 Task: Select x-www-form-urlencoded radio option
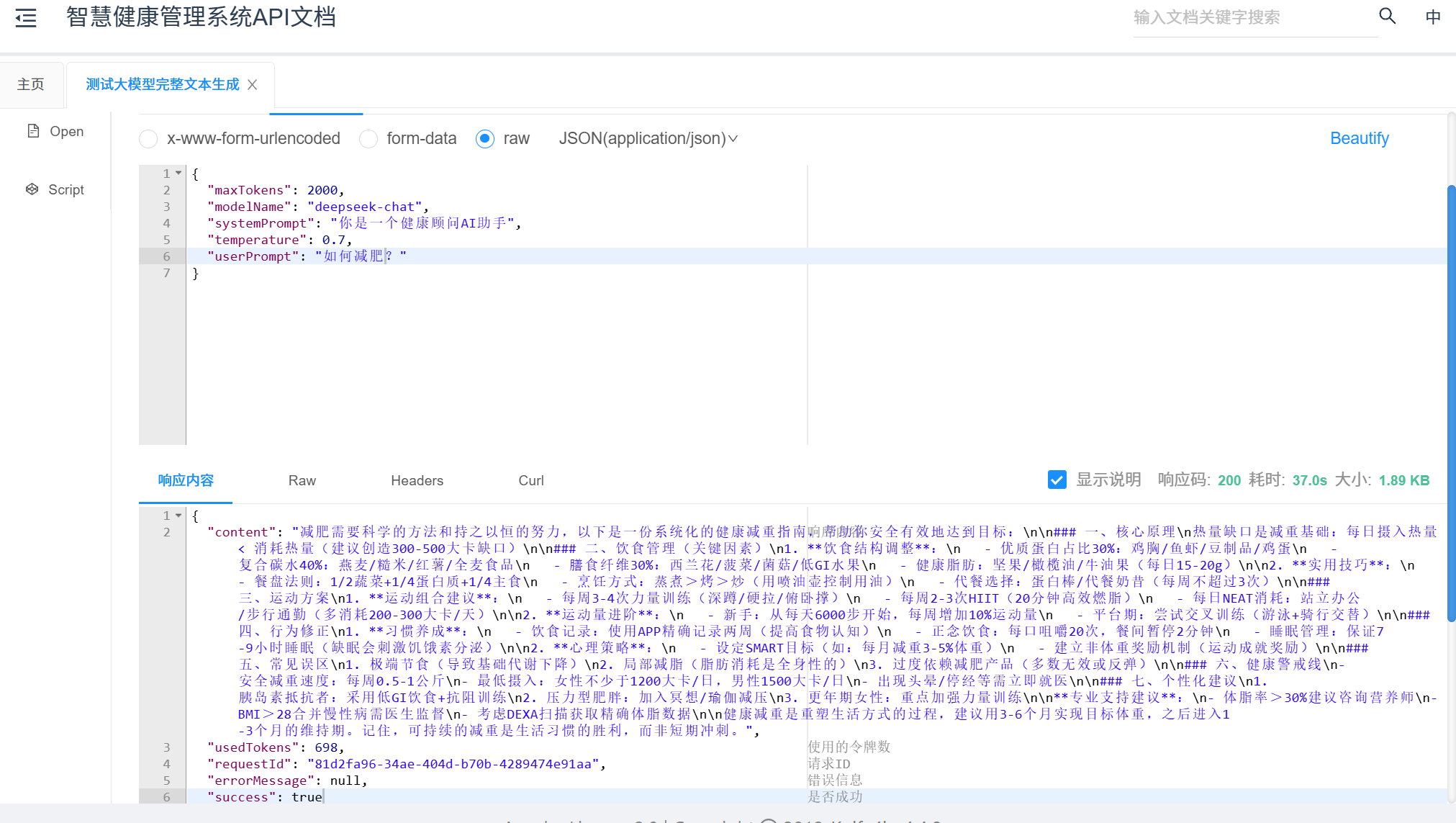[149, 139]
